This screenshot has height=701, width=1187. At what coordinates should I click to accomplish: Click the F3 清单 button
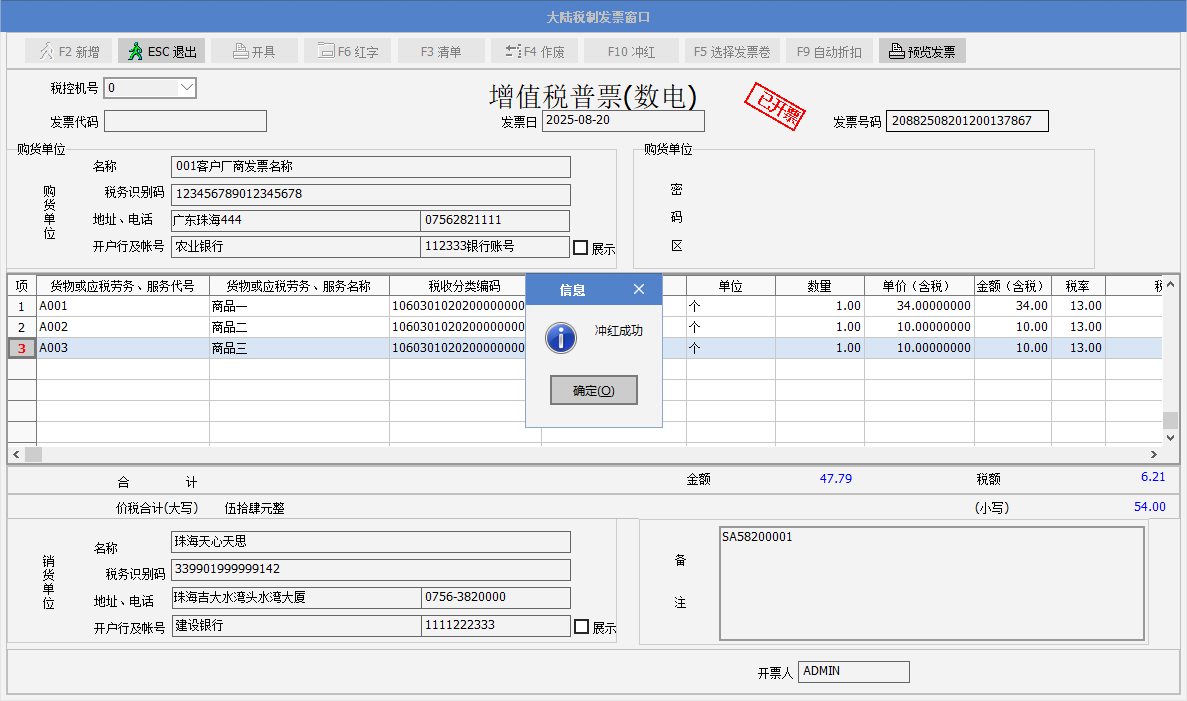click(441, 51)
